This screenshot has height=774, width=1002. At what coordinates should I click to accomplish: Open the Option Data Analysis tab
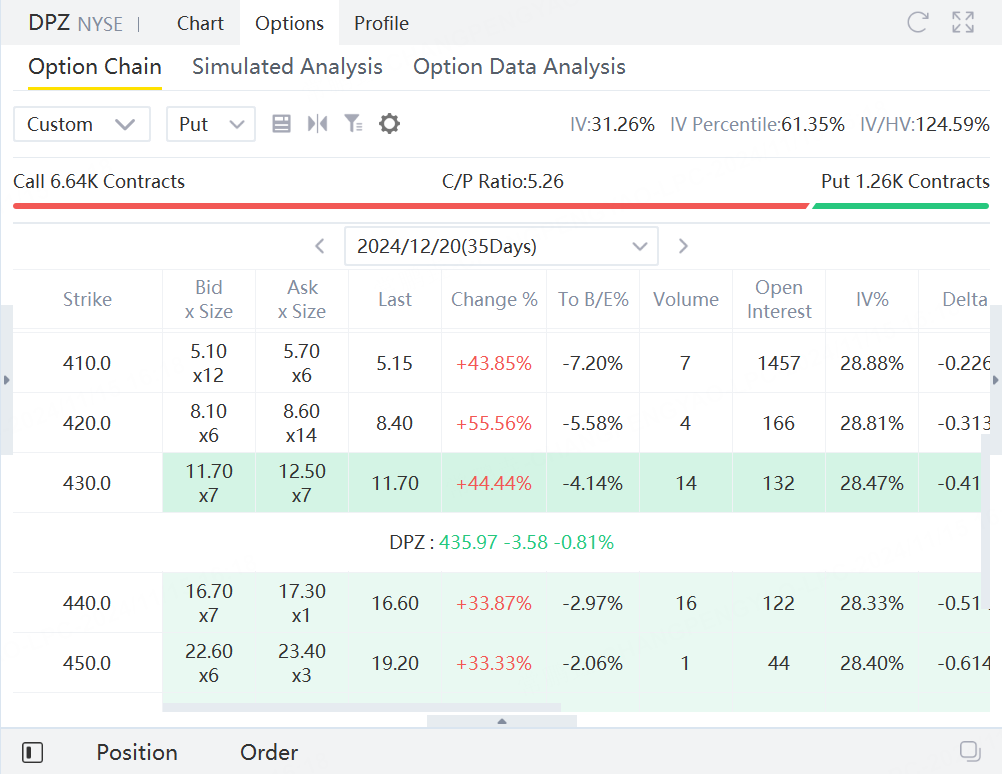(x=519, y=67)
